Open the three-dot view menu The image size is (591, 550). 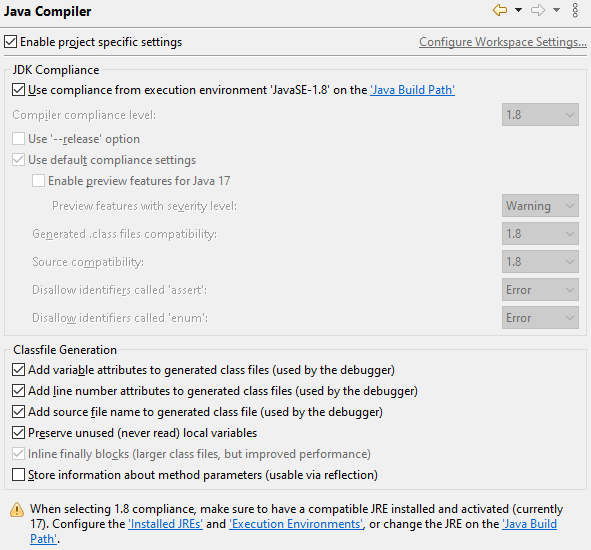pyautogui.click(x=575, y=10)
